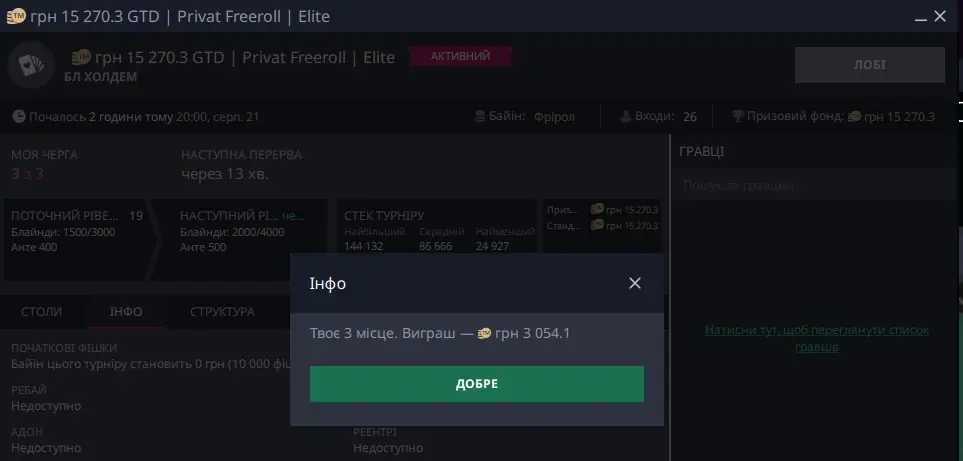Click the tournament cards avatar icon
963x461 pixels.
click(31, 65)
